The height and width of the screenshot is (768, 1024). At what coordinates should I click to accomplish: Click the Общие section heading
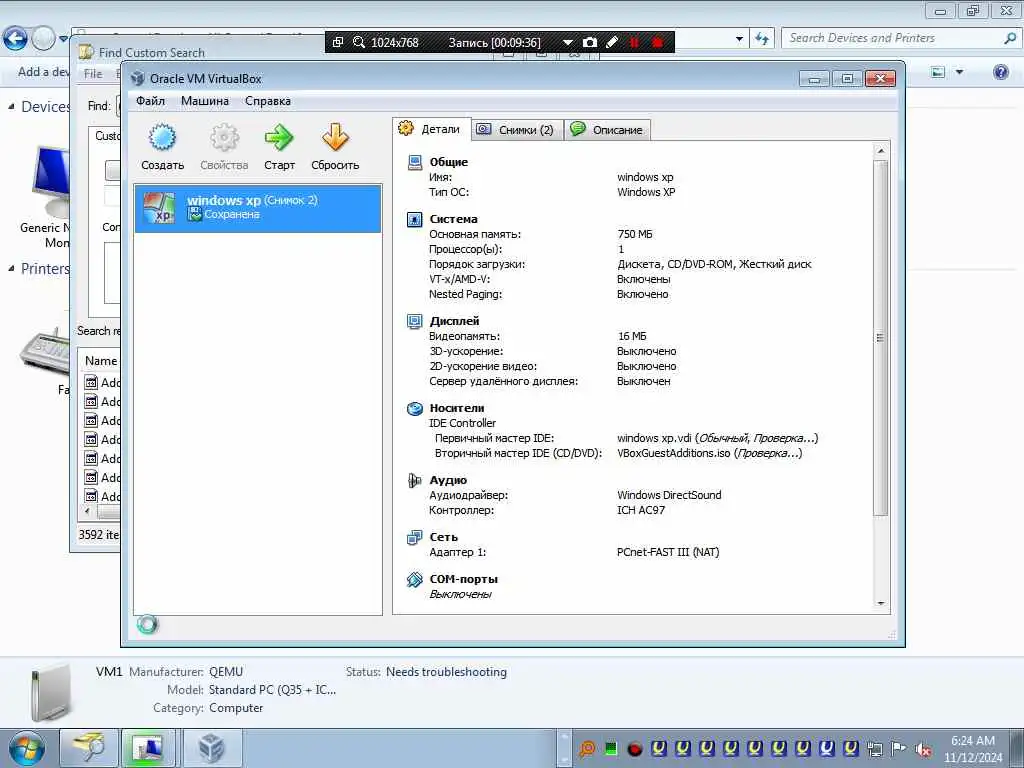tap(449, 162)
